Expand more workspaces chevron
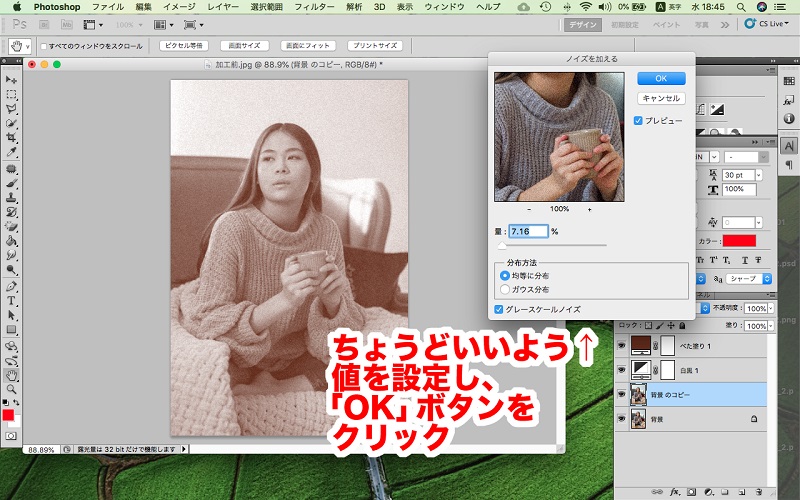The image size is (800, 500). [724, 24]
